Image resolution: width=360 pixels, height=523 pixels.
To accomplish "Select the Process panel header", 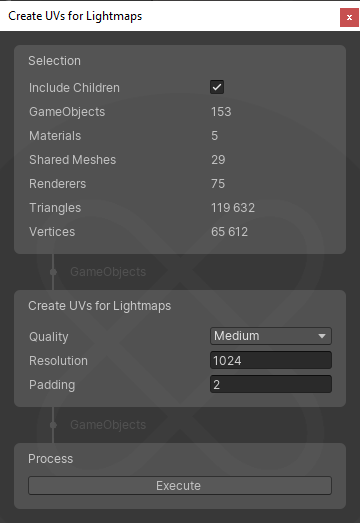I will 50,459.
